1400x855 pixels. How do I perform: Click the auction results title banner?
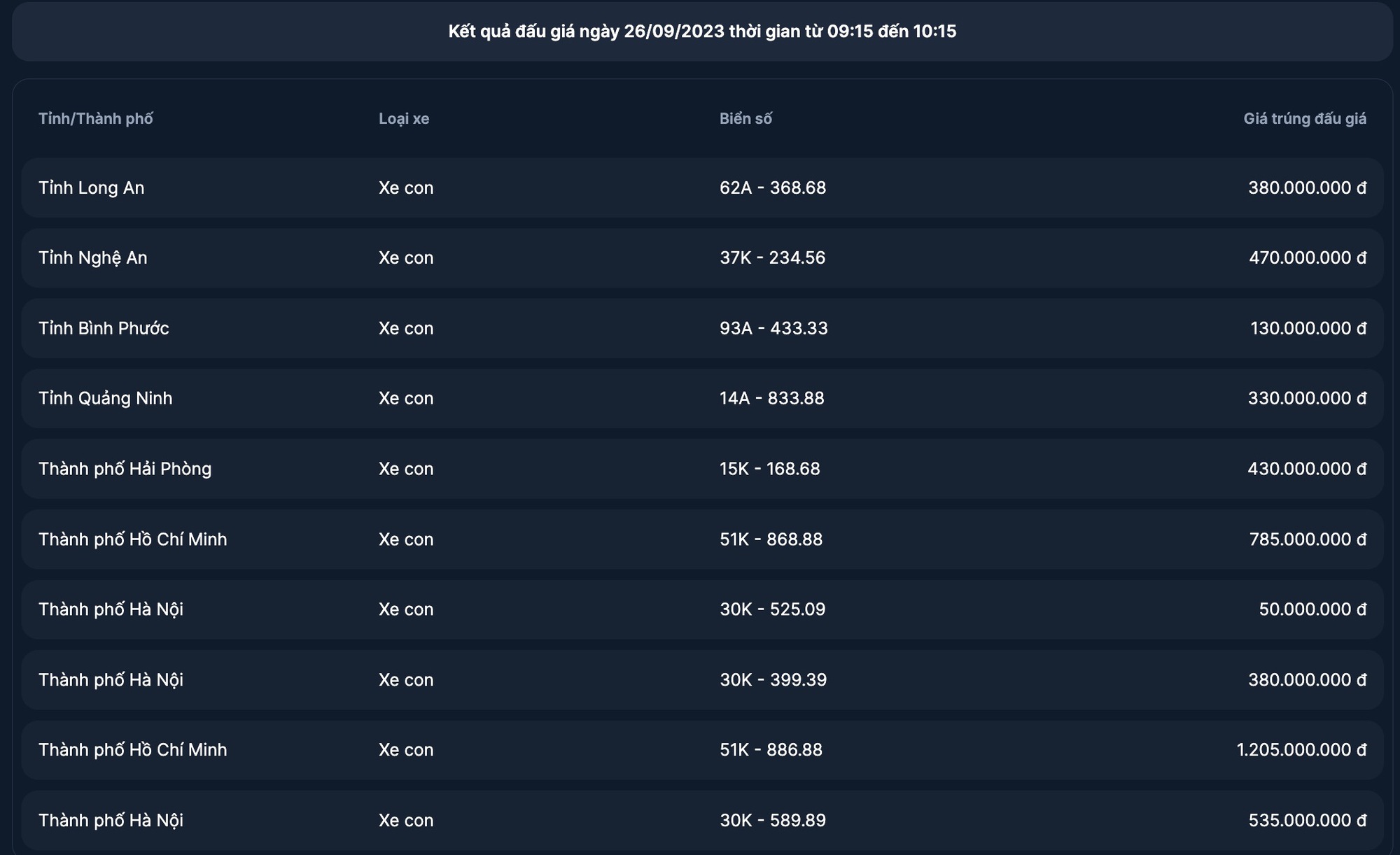(702, 31)
